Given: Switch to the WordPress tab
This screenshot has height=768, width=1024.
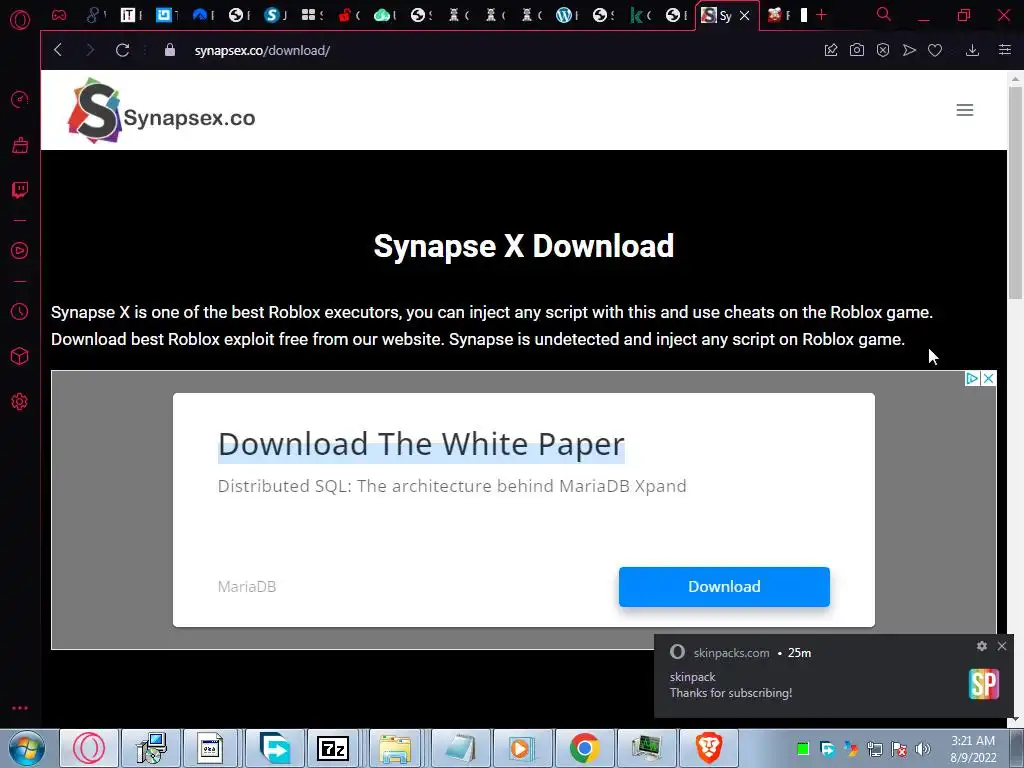Looking at the screenshot, I should tap(566, 15).
